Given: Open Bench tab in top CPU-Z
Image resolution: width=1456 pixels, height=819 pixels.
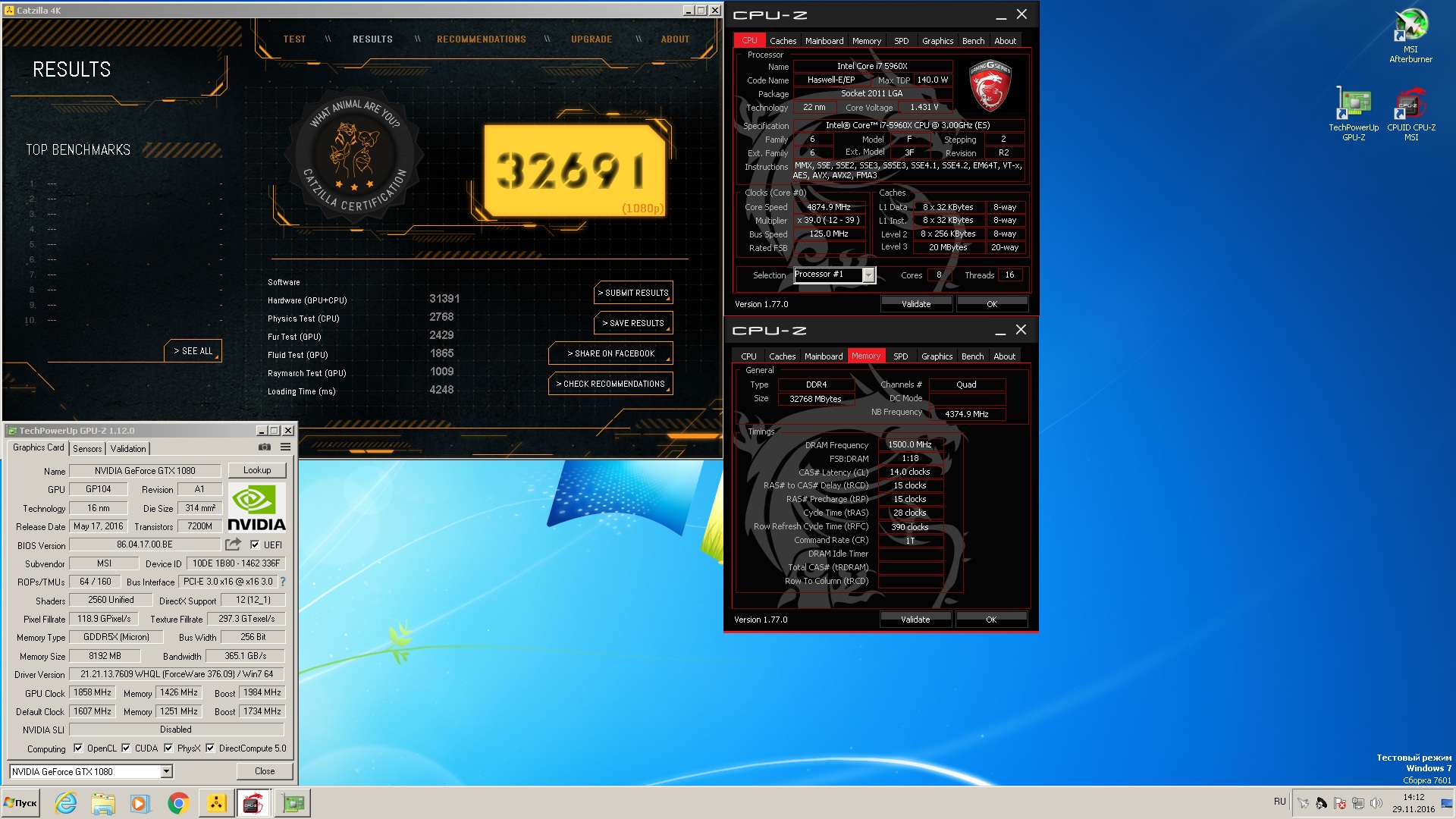Looking at the screenshot, I should [974, 41].
